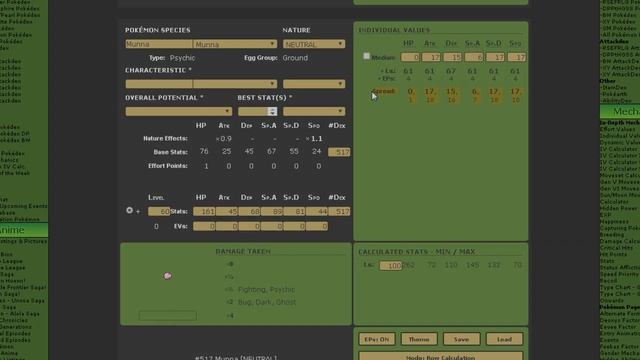Click the 'Fighting, Psychic' resistance text
640x360 pixels.
266,289
